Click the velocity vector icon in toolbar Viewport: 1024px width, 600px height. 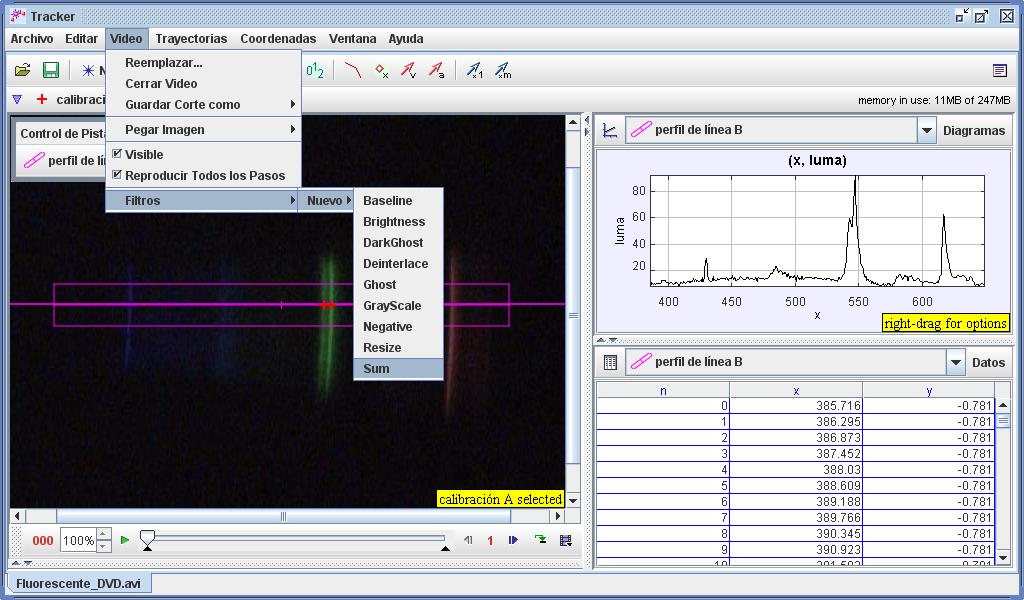coord(408,71)
